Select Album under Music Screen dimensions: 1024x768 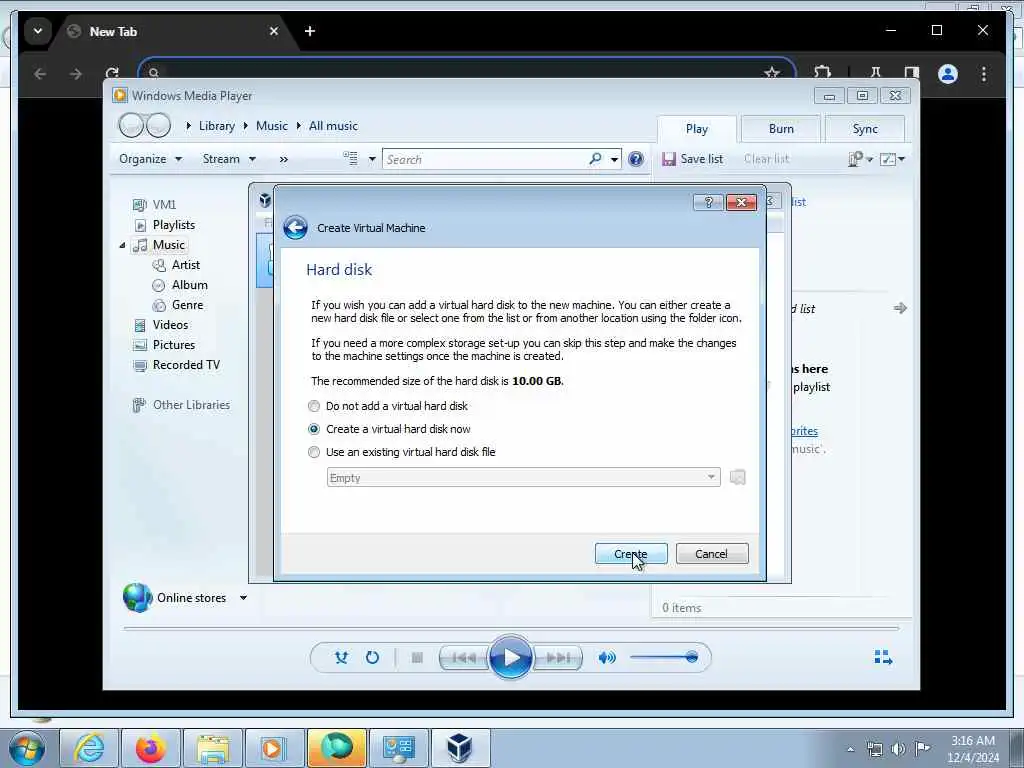point(180,285)
